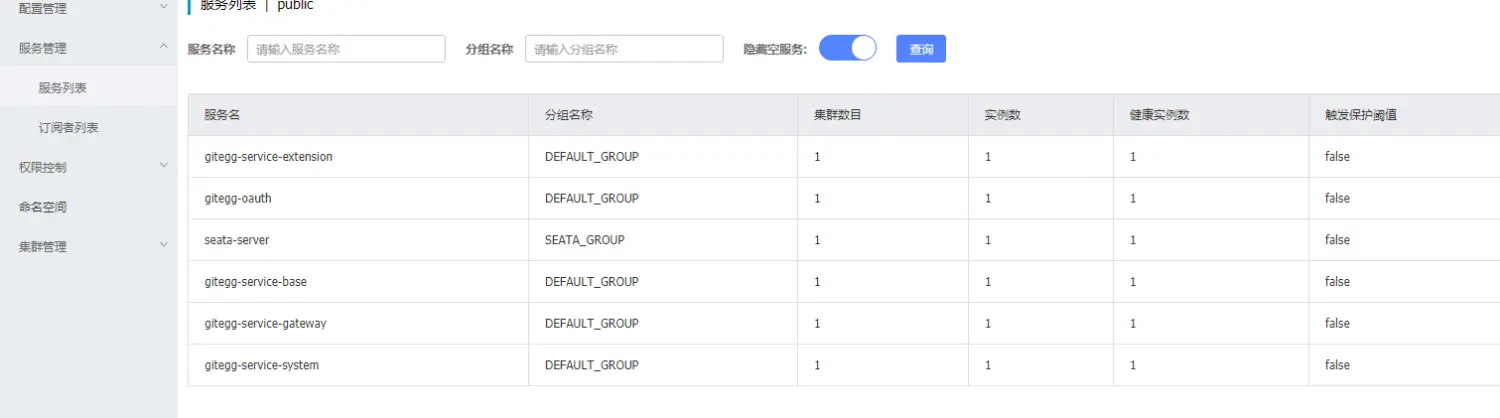Expand the 权限控制 menu chevron
The width and height of the screenshot is (1500, 418).
[164, 166]
